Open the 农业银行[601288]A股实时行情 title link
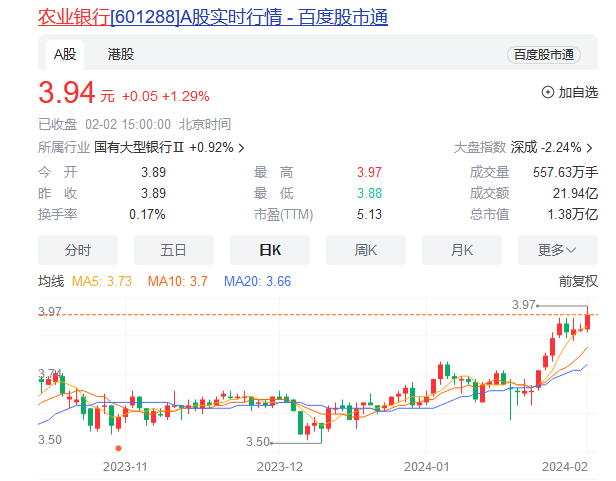The image size is (616, 481). coord(213,17)
